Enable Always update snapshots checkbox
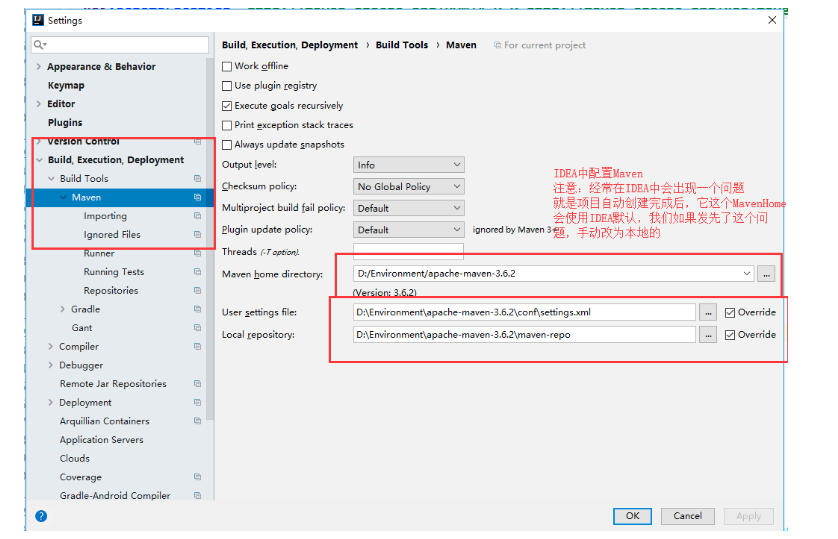 pyautogui.click(x=227, y=145)
